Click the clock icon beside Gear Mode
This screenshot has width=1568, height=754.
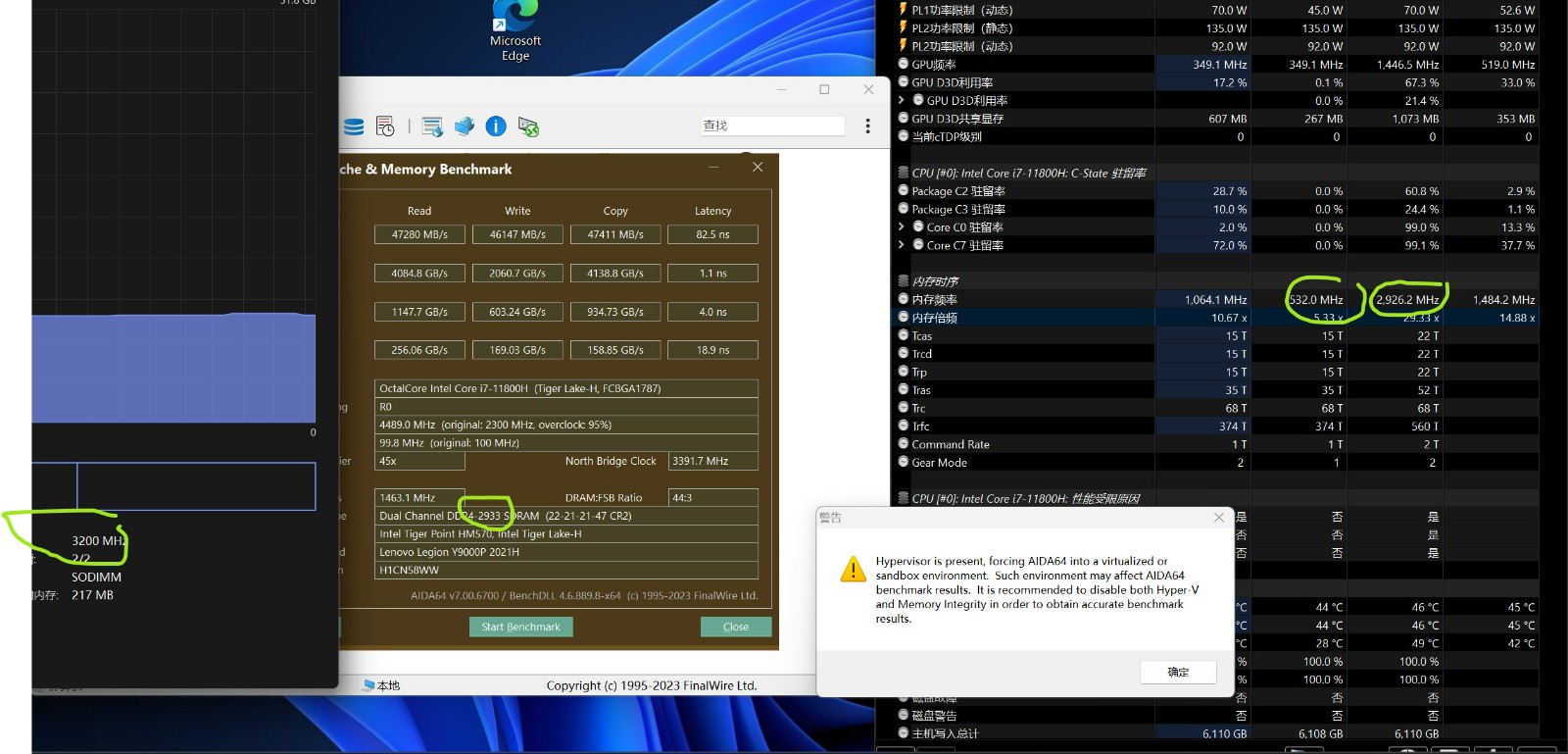[904, 462]
